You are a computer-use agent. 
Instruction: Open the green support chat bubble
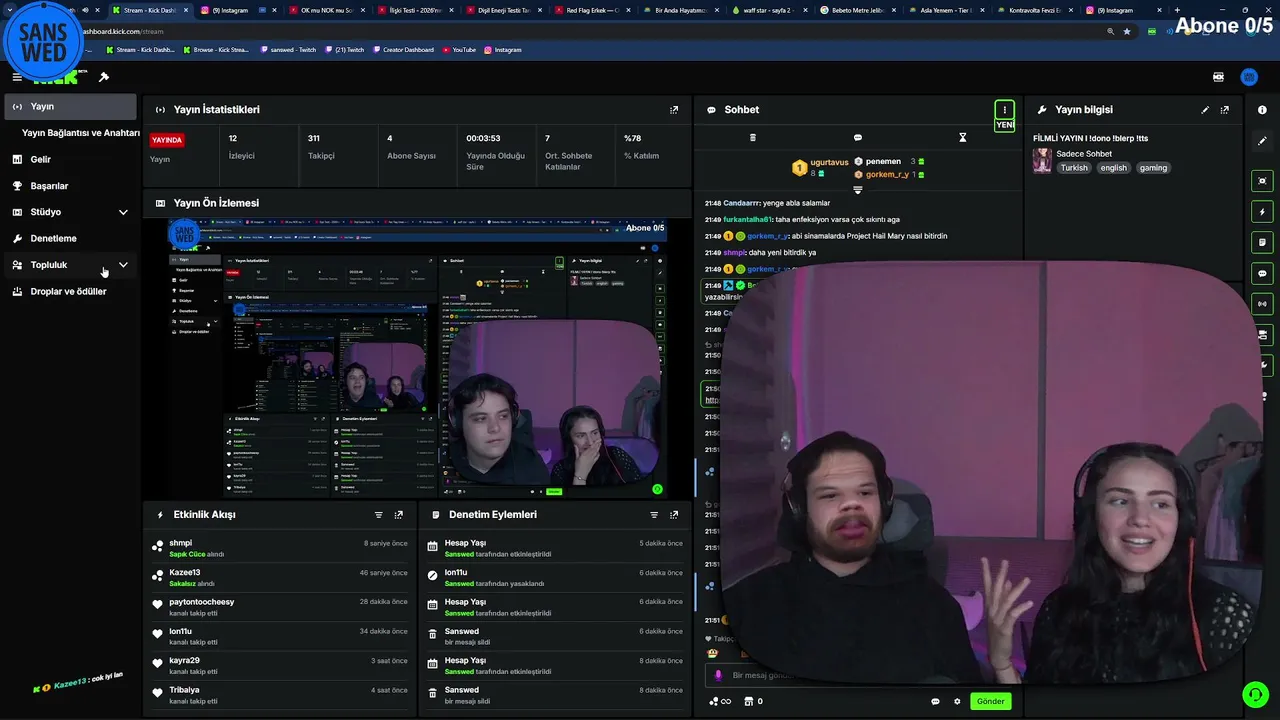[x=1255, y=694]
